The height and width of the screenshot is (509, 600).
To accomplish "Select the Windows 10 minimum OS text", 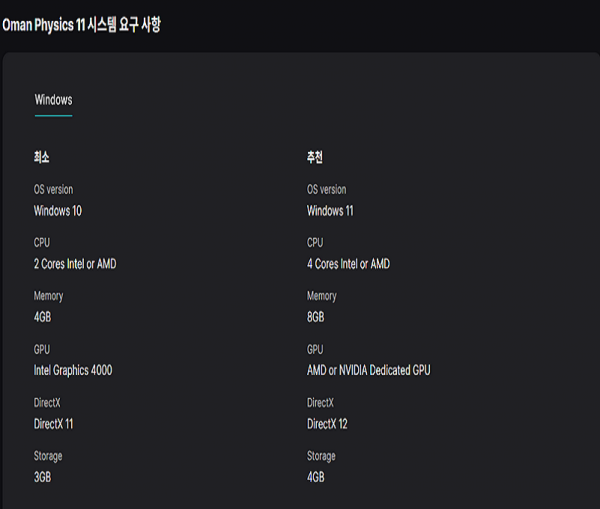I will click(x=58, y=211).
